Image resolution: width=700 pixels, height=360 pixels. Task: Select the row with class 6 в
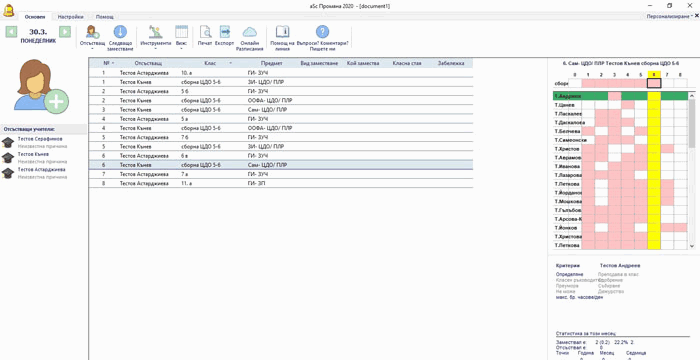(280, 155)
